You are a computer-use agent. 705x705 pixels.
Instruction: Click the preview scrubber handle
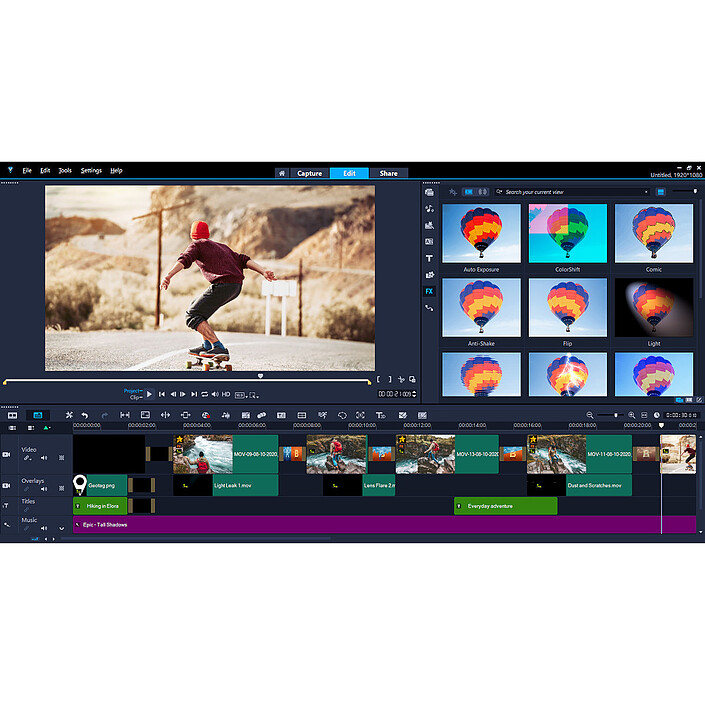(x=260, y=375)
